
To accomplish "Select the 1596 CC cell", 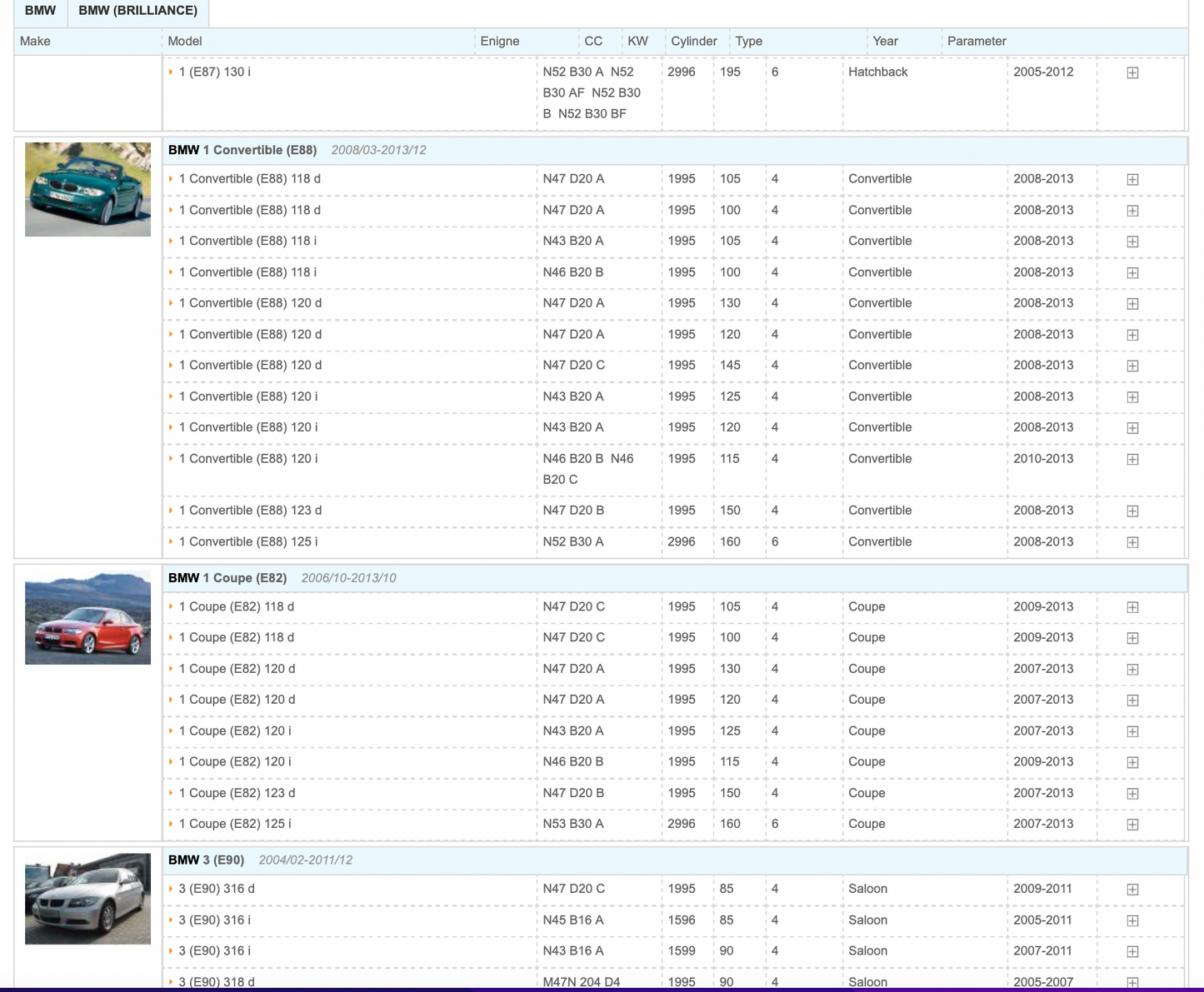I will [682, 920].
